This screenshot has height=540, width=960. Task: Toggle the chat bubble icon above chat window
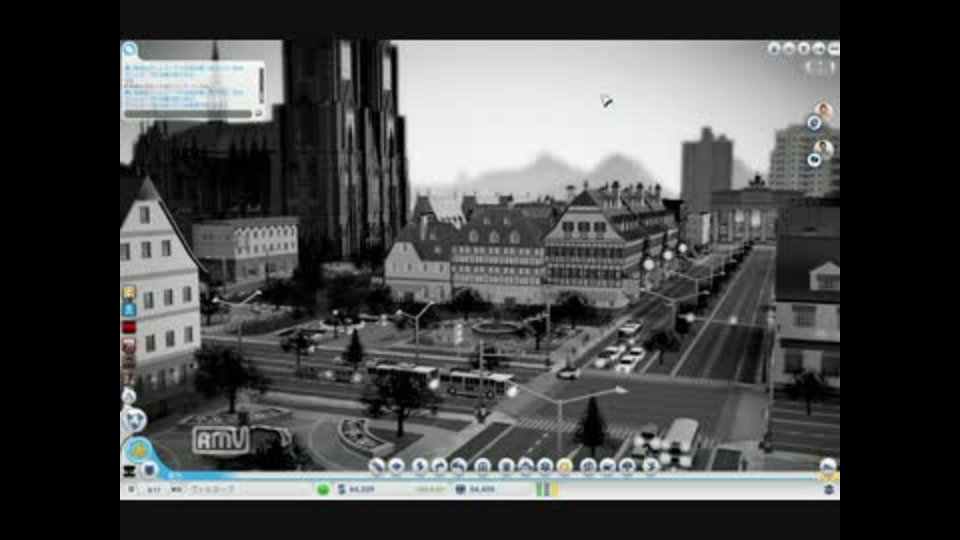[x=130, y=50]
